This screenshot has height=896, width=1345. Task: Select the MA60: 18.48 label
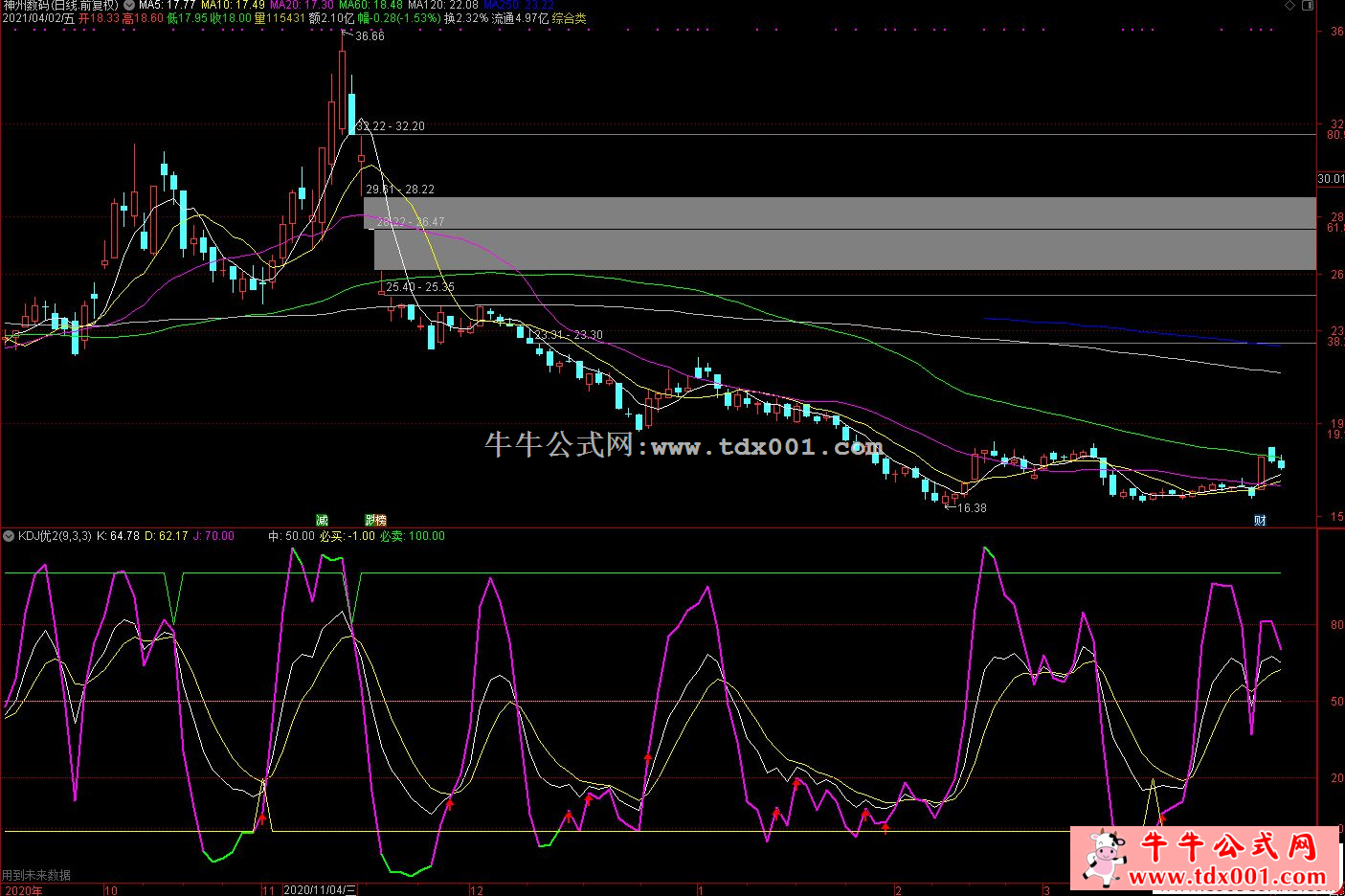click(x=371, y=6)
